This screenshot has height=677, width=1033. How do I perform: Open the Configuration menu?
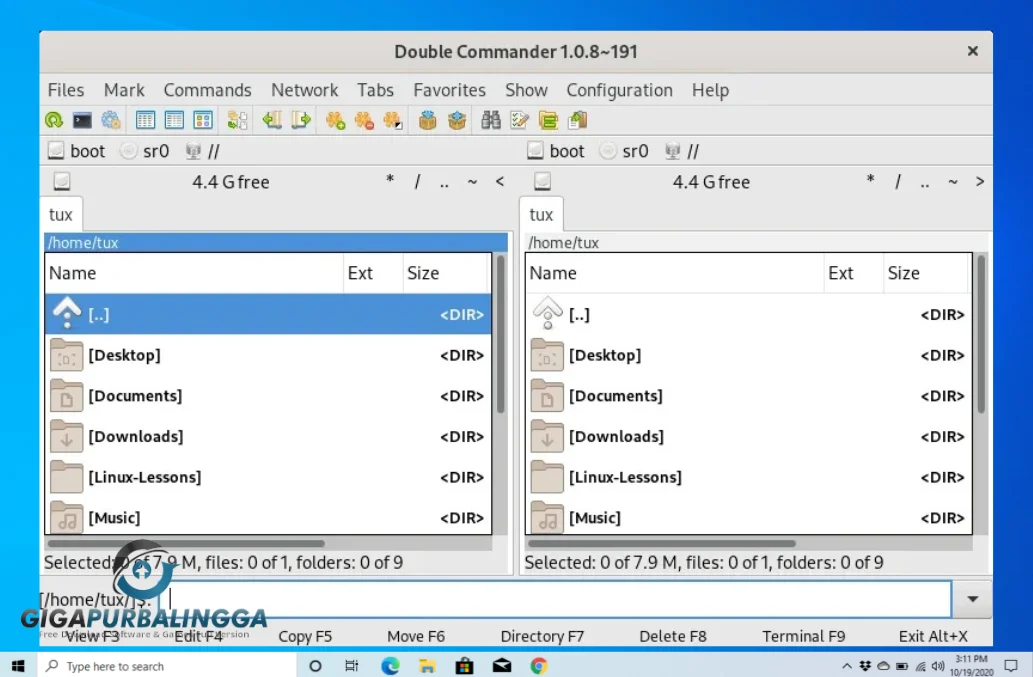pyautogui.click(x=619, y=90)
